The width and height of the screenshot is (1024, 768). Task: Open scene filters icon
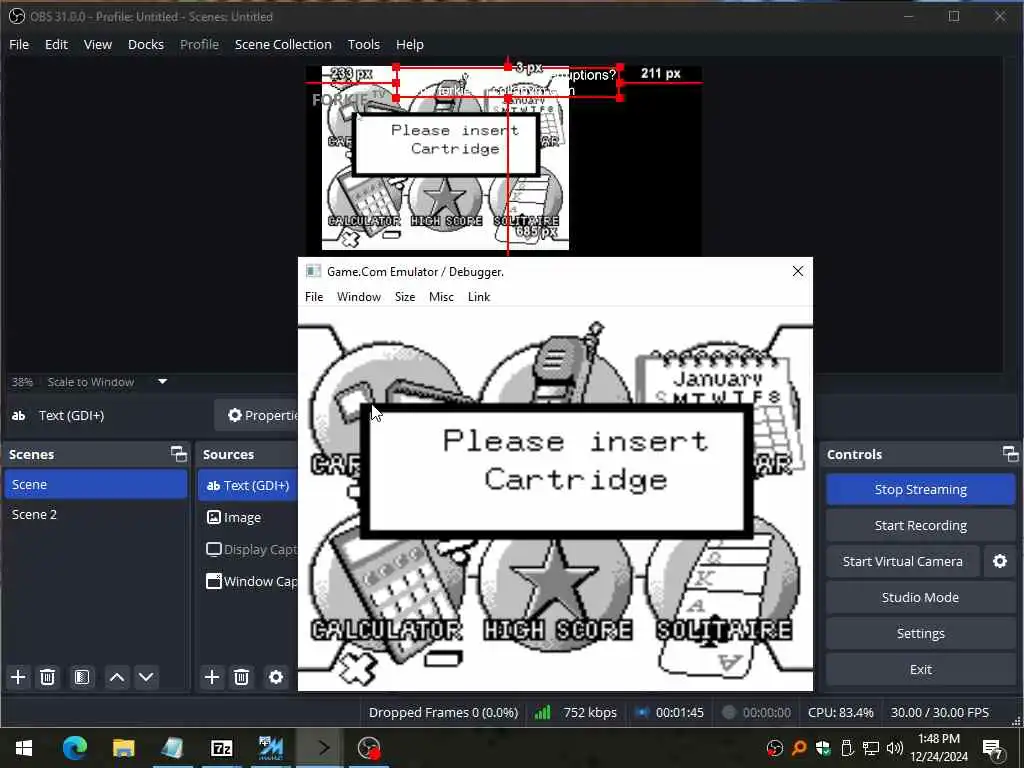(x=82, y=677)
